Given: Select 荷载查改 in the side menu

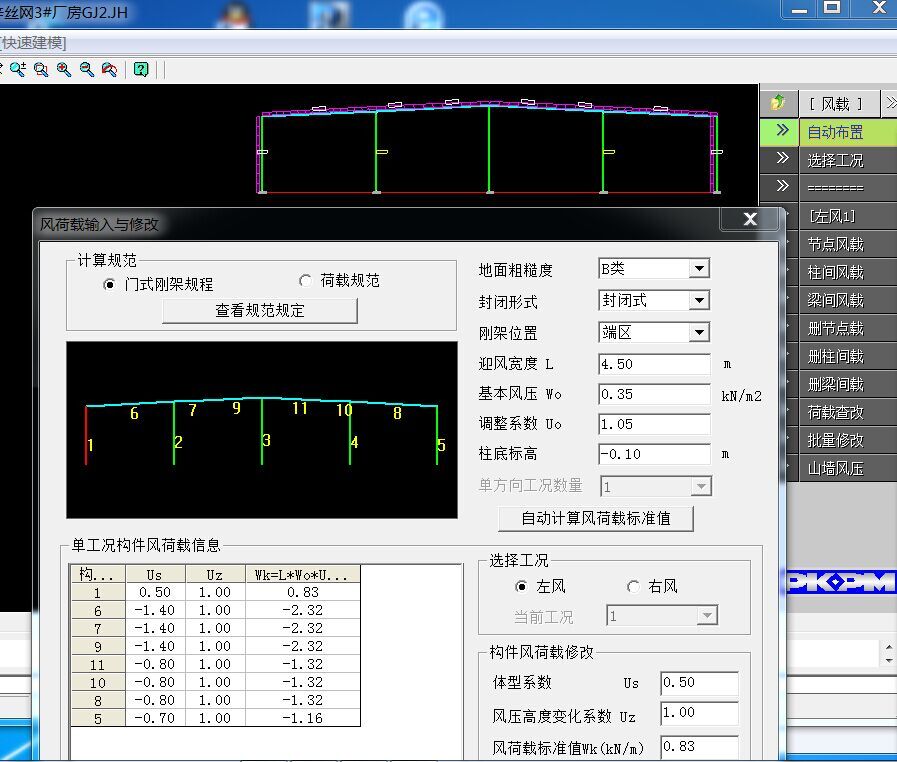Looking at the screenshot, I should click(x=847, y=412).
